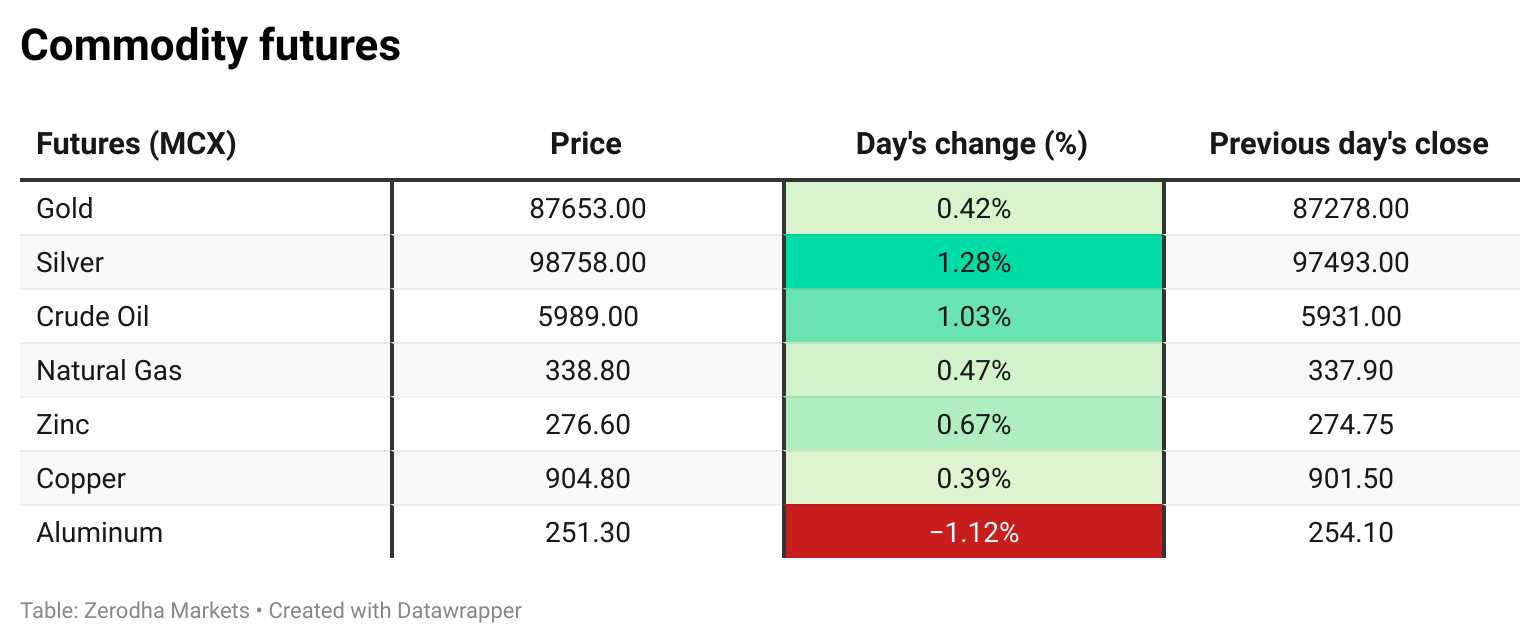Click the Zerodha Markets source text
This screenshot has height=644, width=1540.
[x=165, y=610]
